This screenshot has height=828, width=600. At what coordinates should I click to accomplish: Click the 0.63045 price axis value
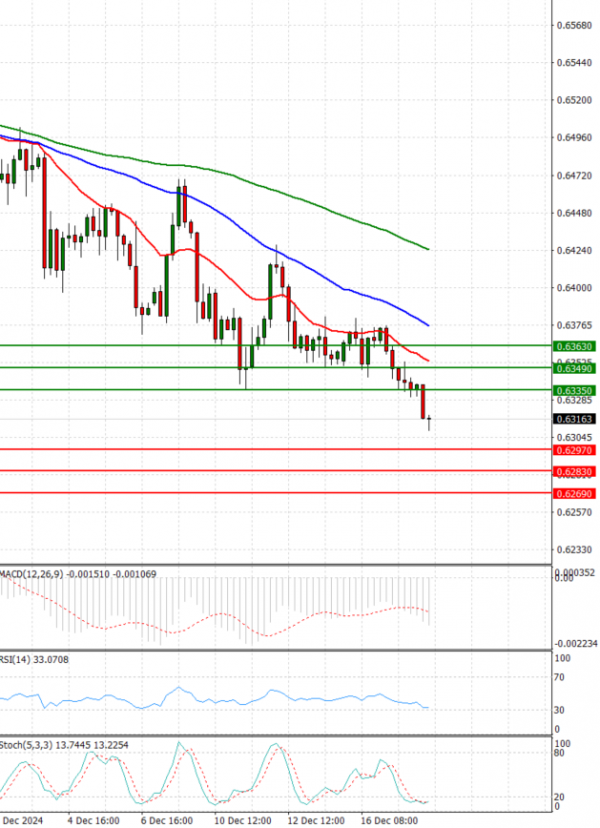tap(575, 438)
